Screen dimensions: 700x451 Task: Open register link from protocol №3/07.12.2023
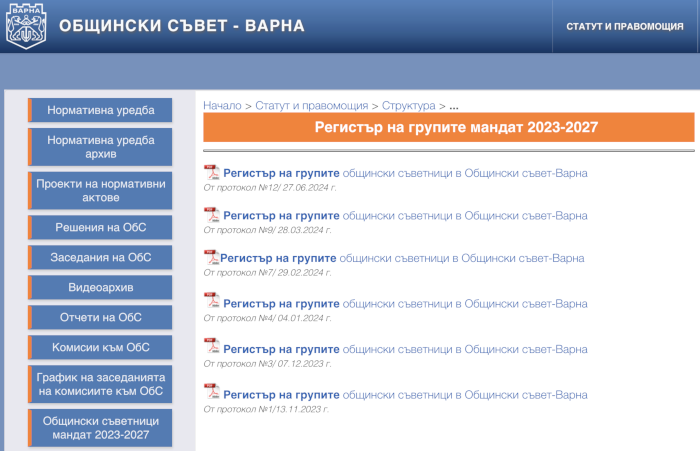[x=405, y=349]
